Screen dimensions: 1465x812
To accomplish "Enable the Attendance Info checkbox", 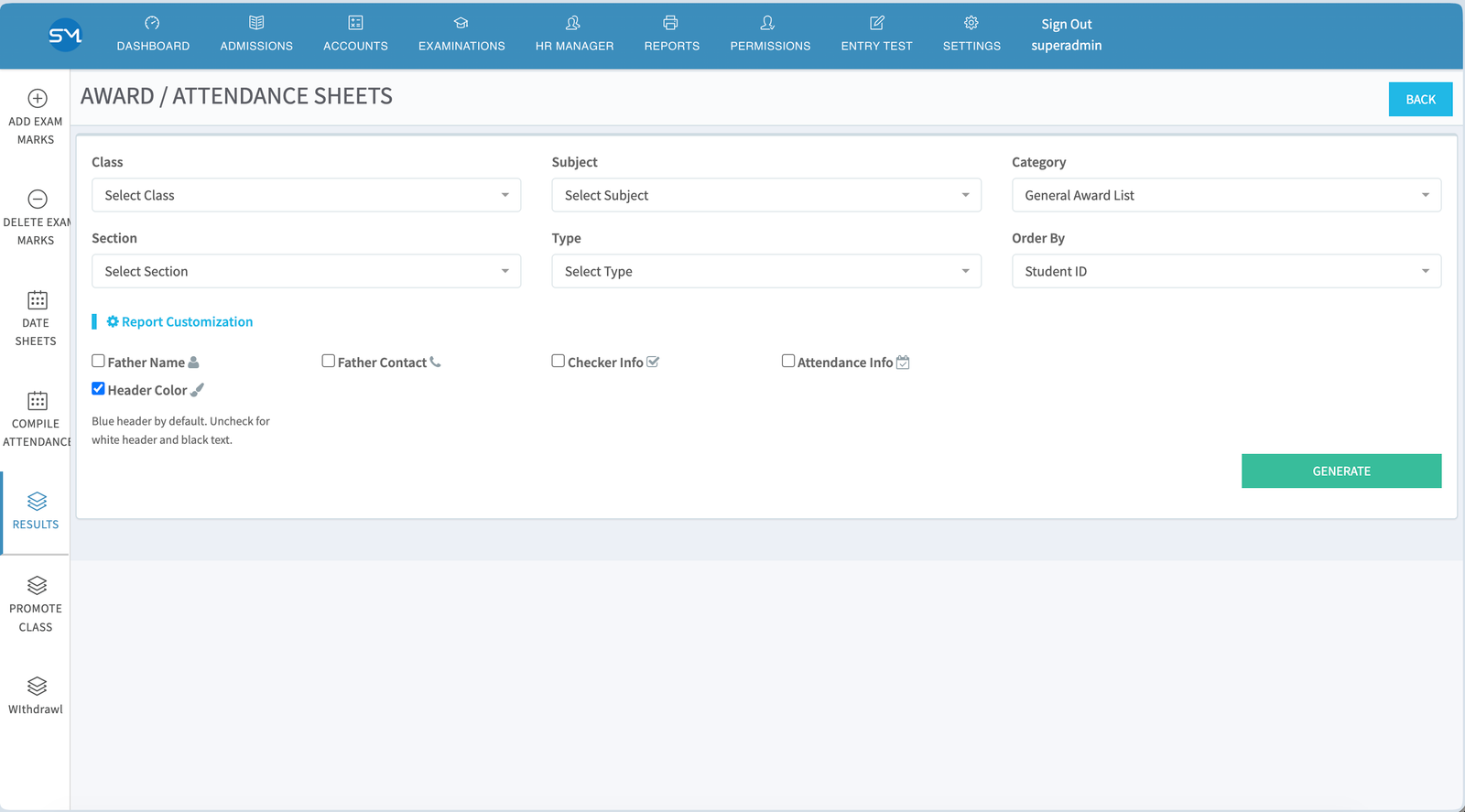I will coord(787,361).
